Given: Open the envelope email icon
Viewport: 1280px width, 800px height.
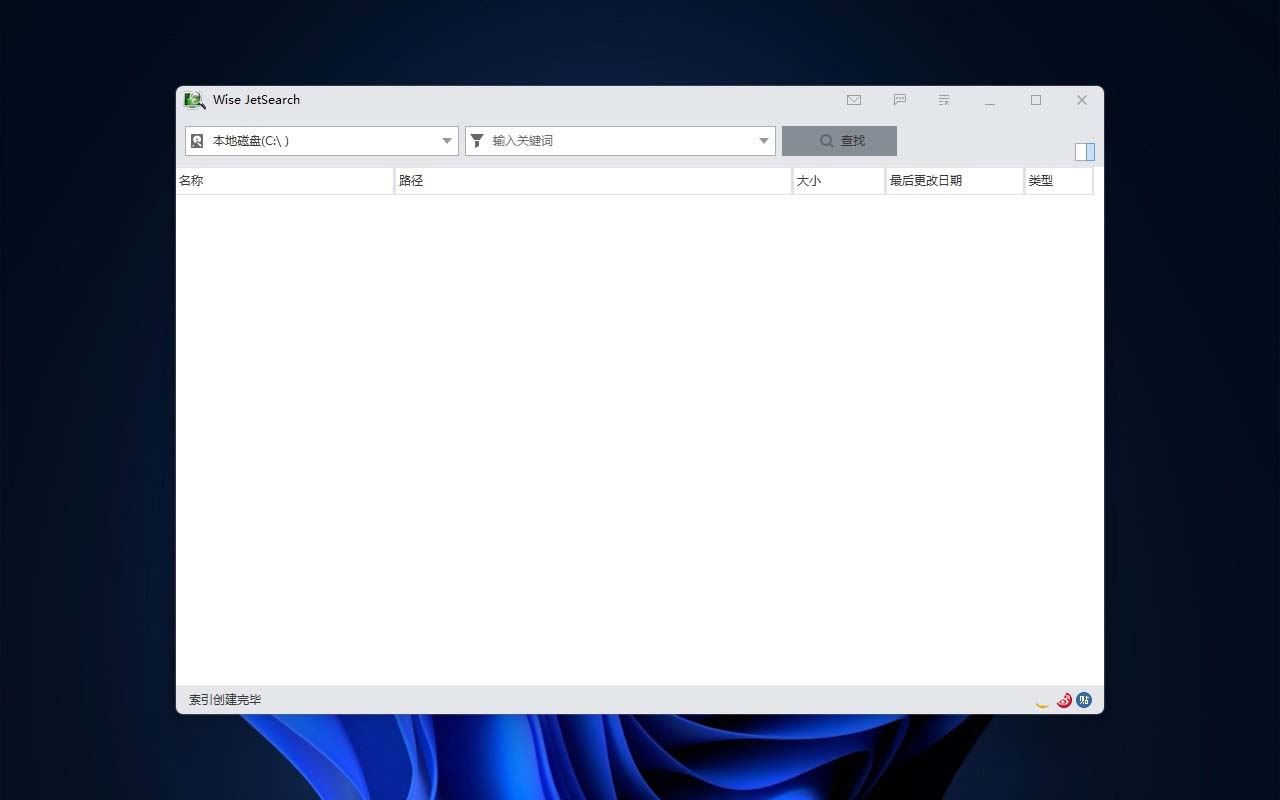Looking at the screenshot, I should pyautogui.click(x=854, y=100).
